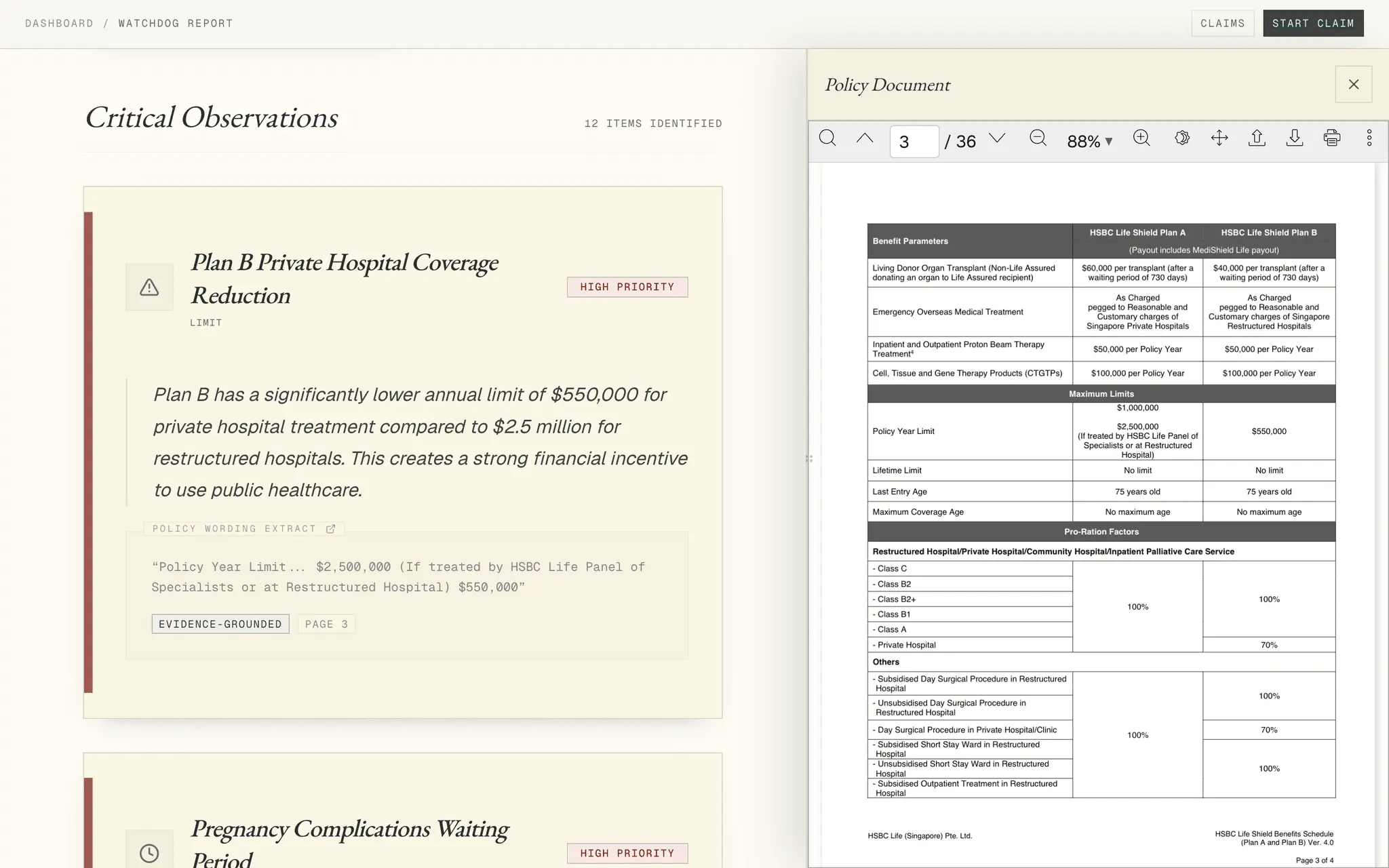Open search in the PDF viewer

[827, 138]
